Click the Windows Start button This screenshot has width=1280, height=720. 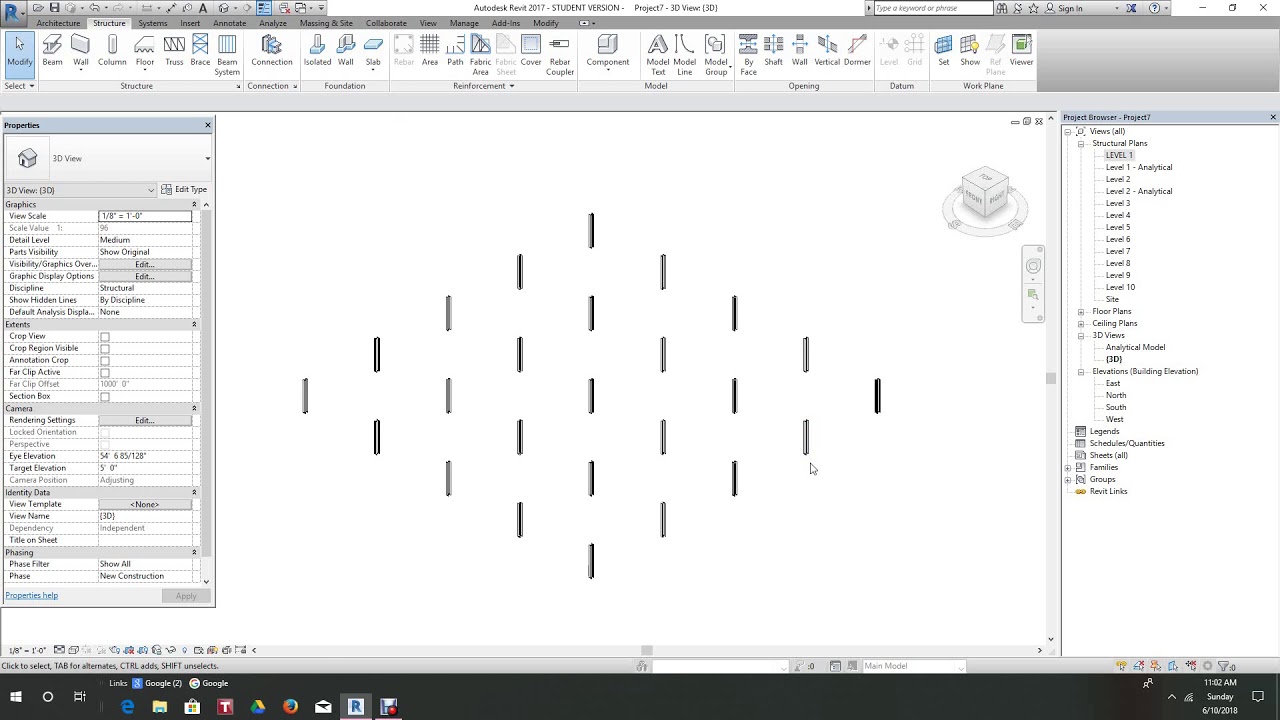pyautogui.click(x=16, y=697)
